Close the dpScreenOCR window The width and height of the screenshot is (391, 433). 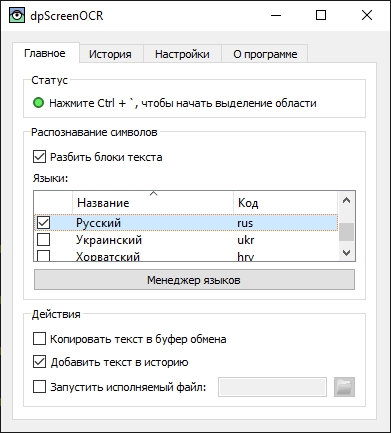pyautogui.click(x=367, y=15)
